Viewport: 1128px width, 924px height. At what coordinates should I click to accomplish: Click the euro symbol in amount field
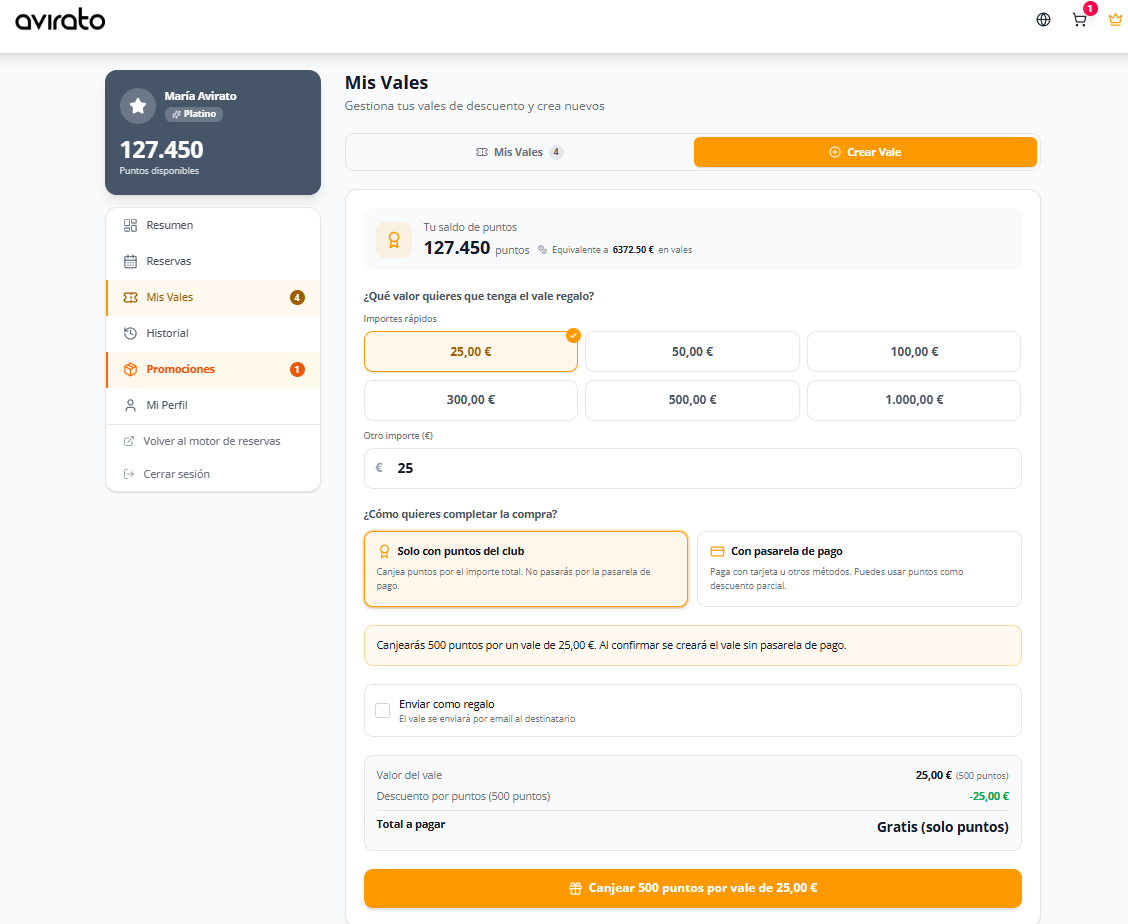pos(379,468)
